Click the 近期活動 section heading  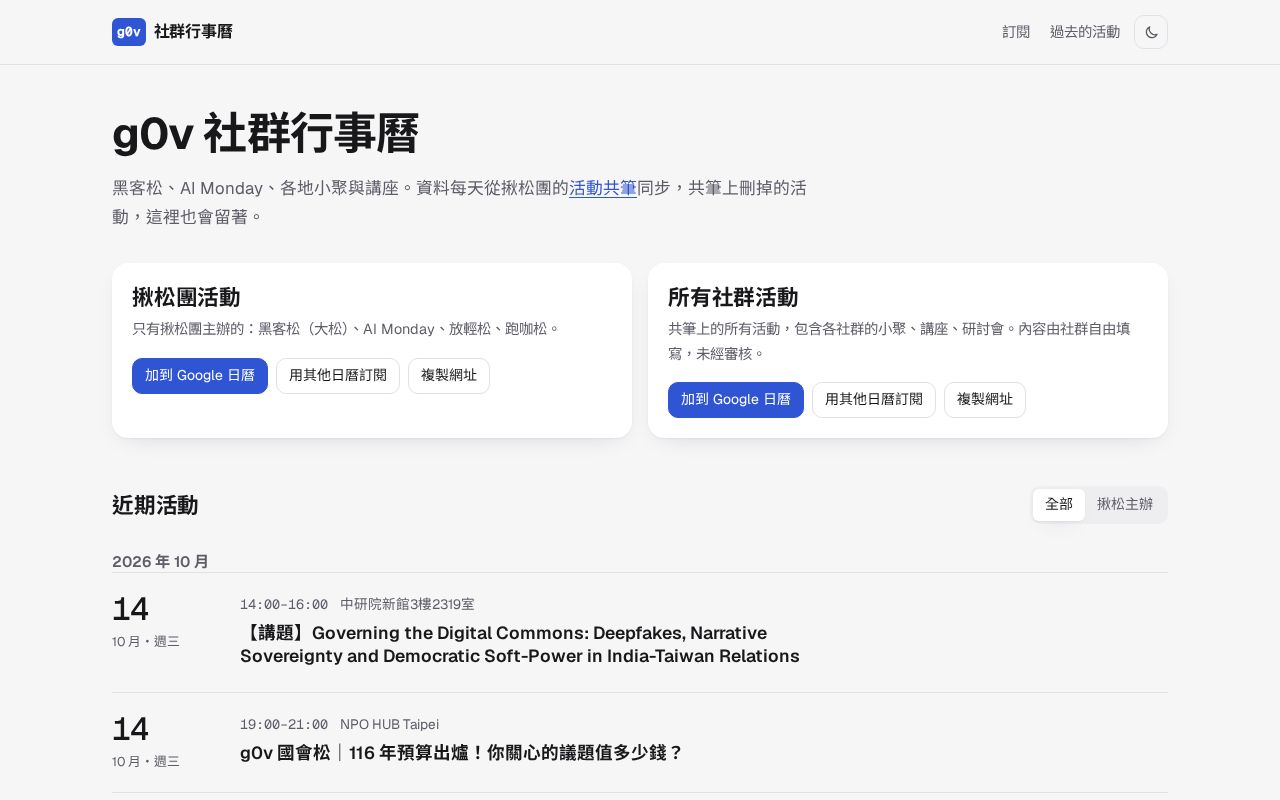coord(155,505)
